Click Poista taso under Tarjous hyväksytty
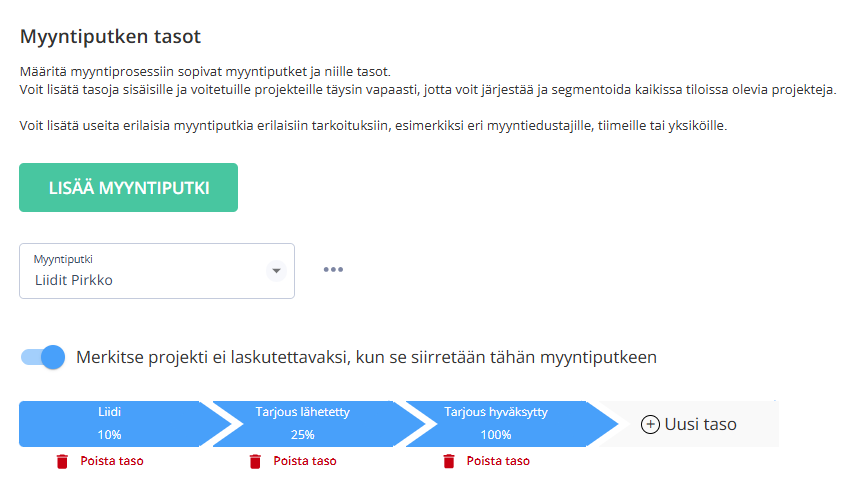860x493 pixels. [498, 461]
